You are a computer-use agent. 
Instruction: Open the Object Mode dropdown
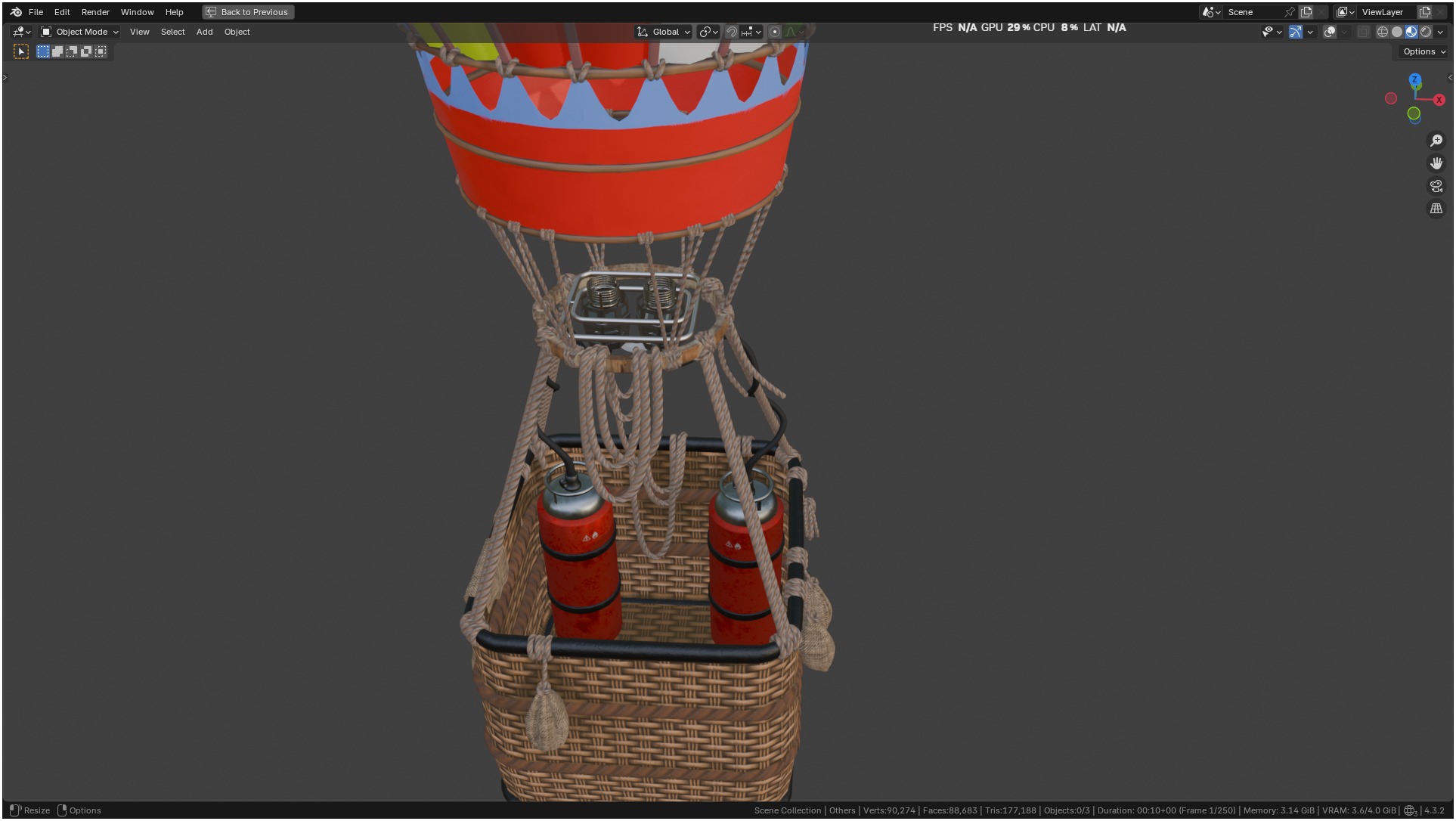pos(79,32)
